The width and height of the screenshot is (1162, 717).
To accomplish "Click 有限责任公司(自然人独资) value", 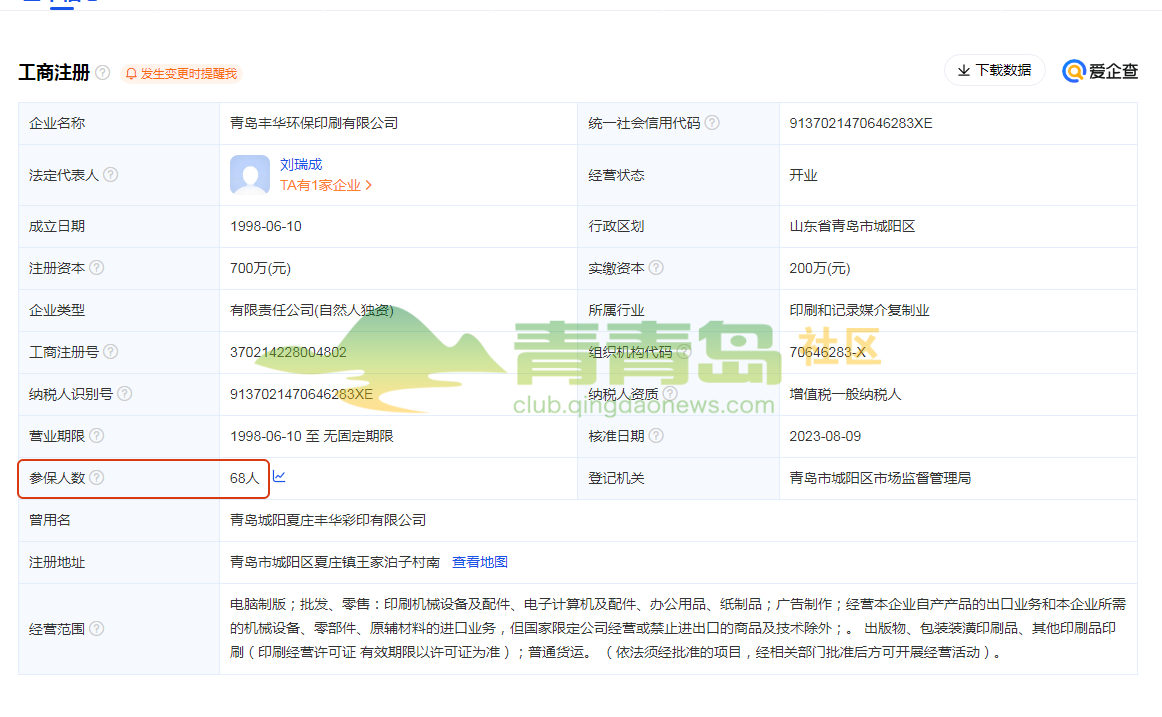I will point(311,310).
